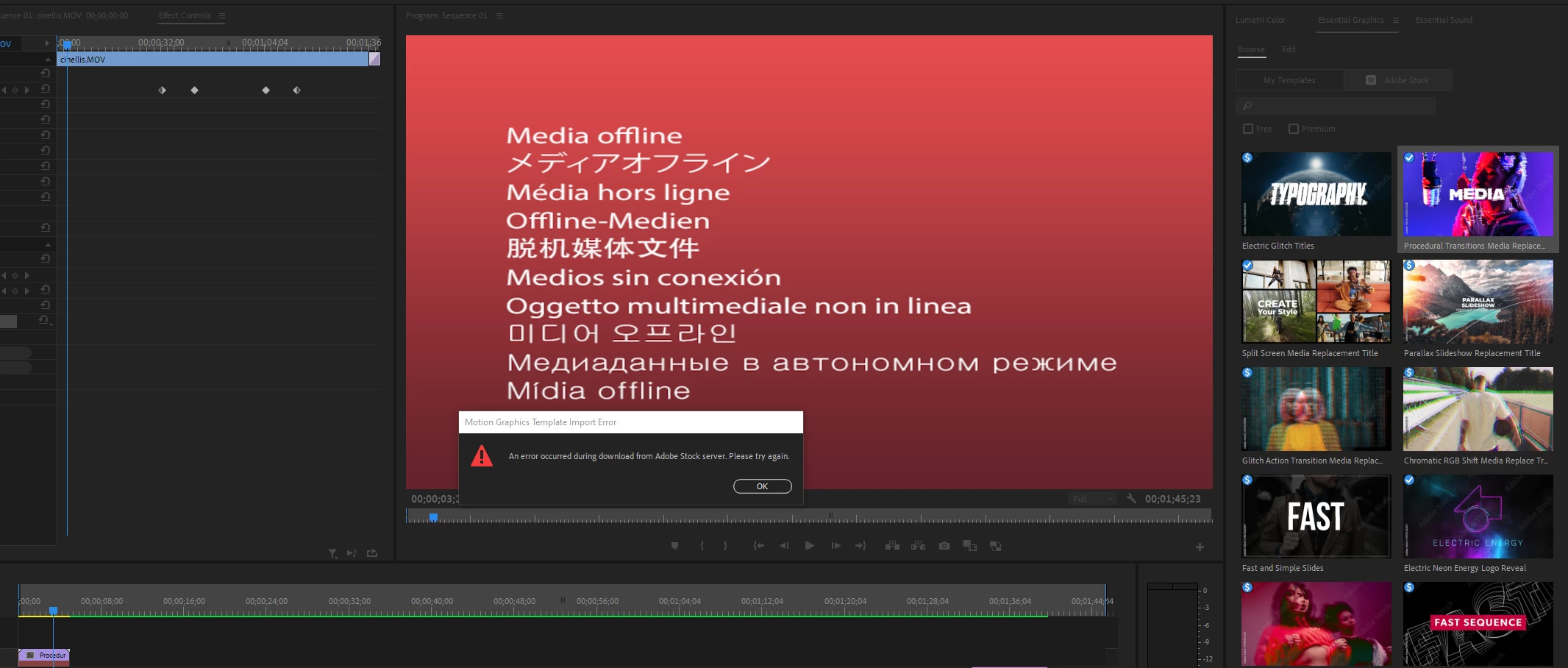The image size is (1568, 668).
Task: Click the Program monitor scrub playhead
Action: coord(433,517)
